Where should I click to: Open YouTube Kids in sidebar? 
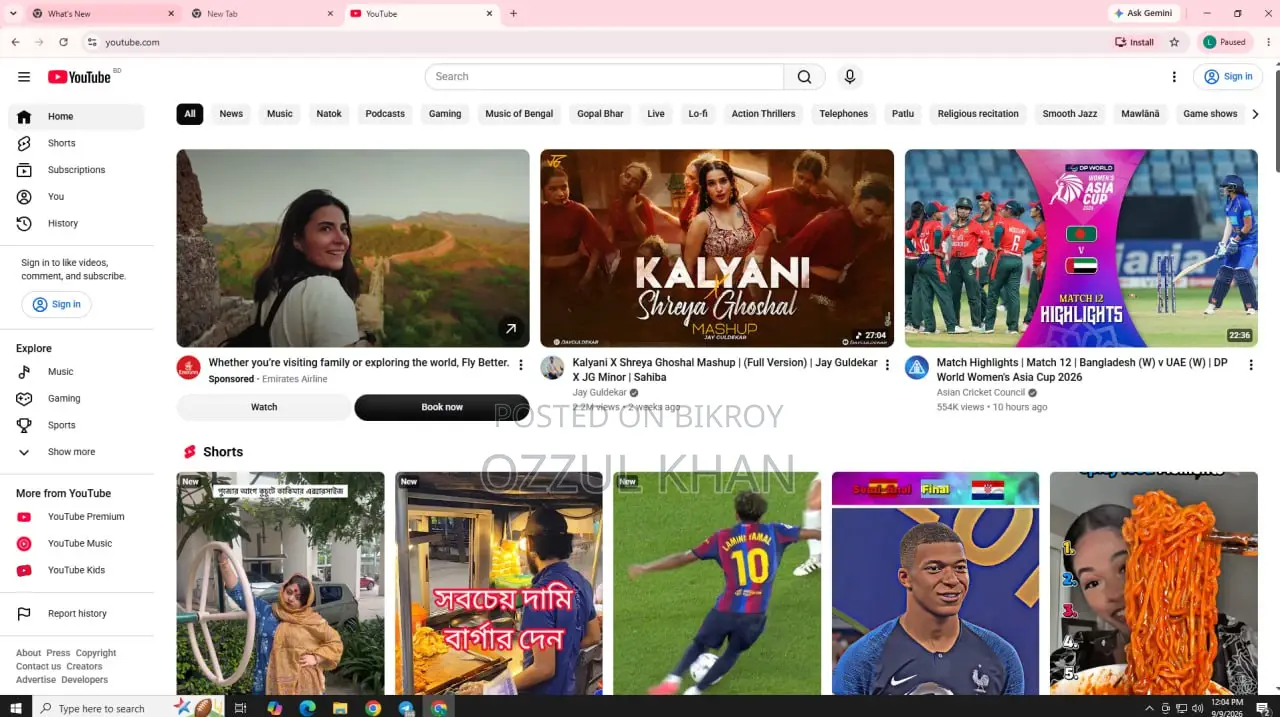pos(76,570)
